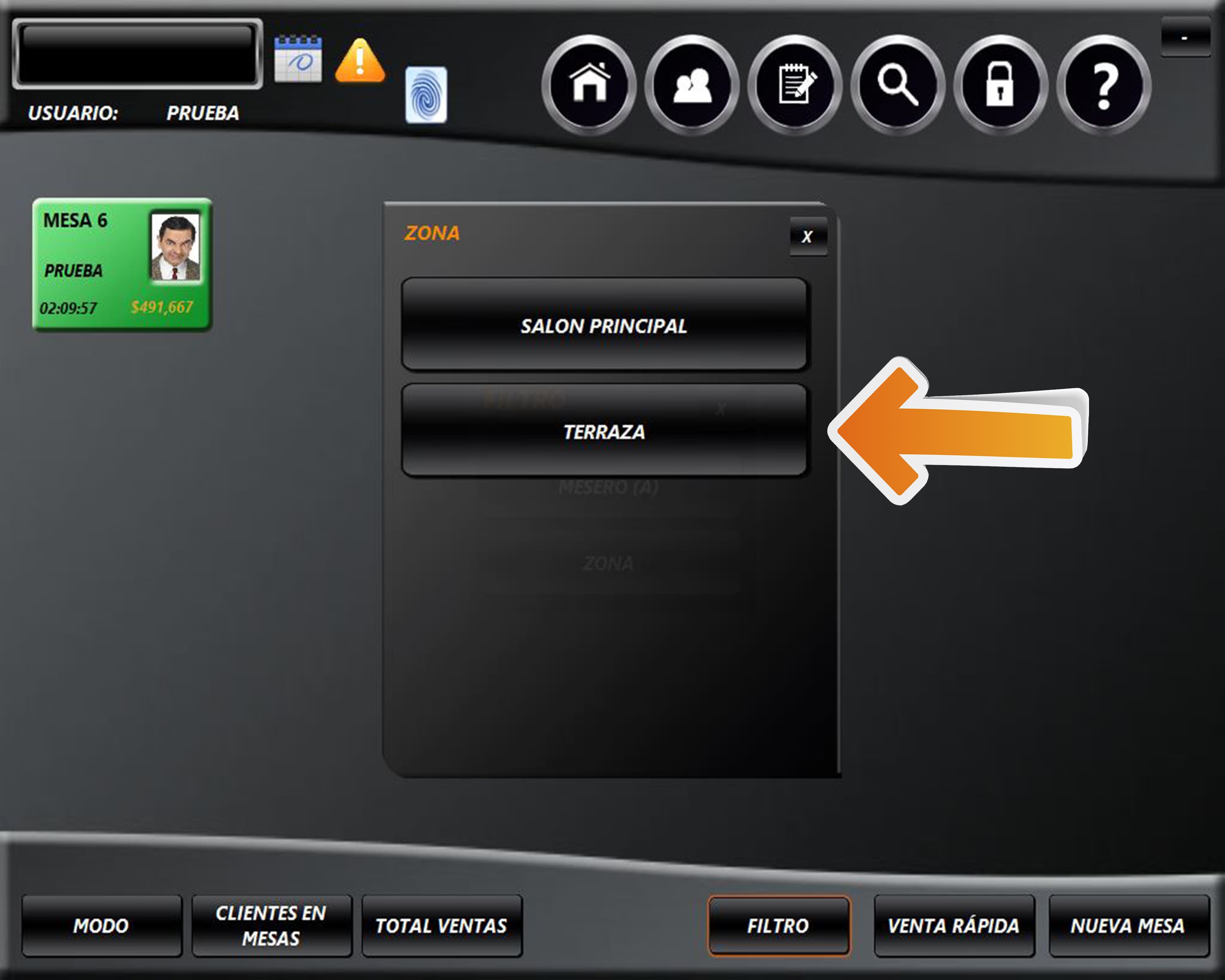Click the home icon button
This screenshot has height=980, width=1225.
coord(589,85)
